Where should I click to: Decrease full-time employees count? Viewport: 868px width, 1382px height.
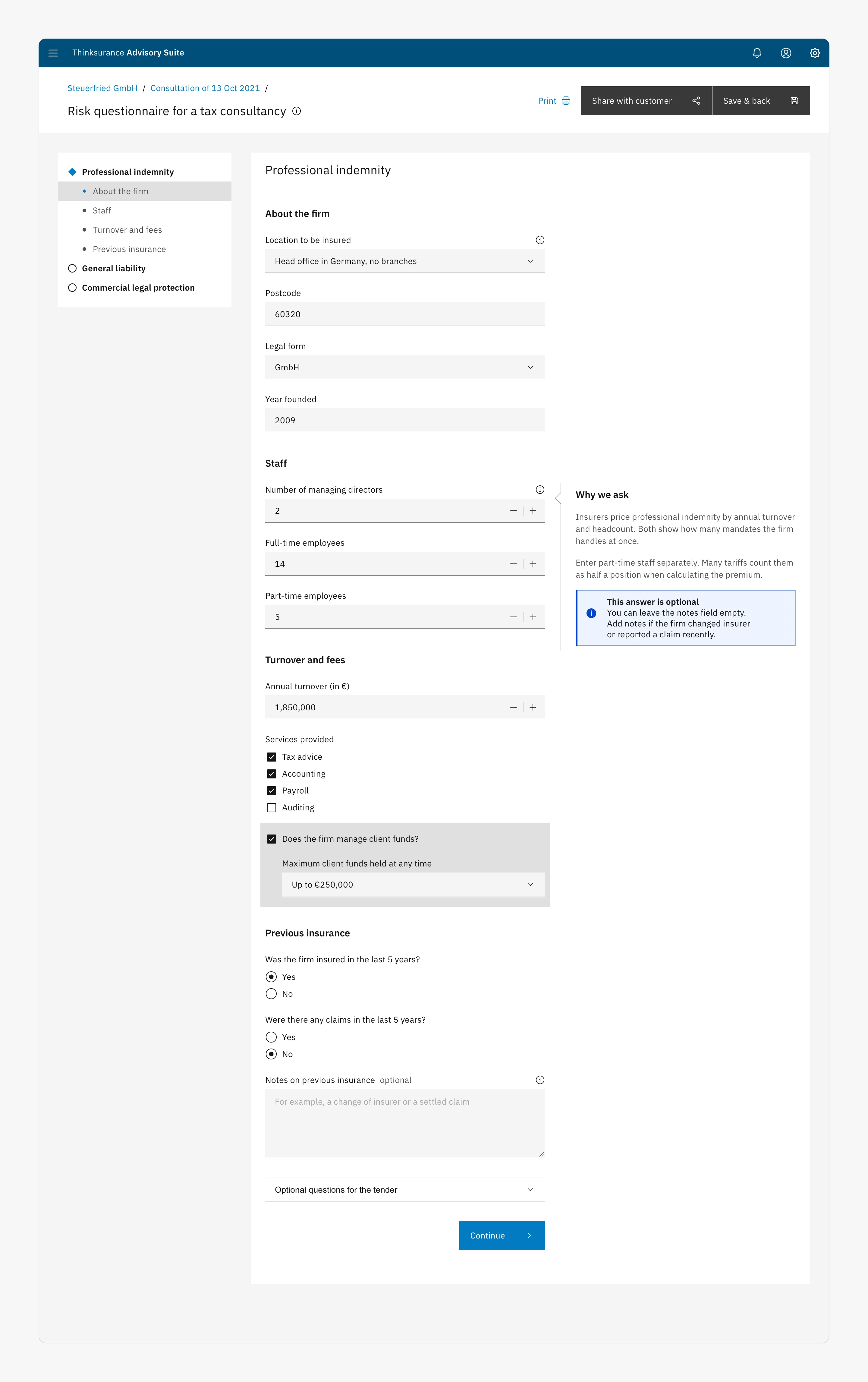click(514, 563)
